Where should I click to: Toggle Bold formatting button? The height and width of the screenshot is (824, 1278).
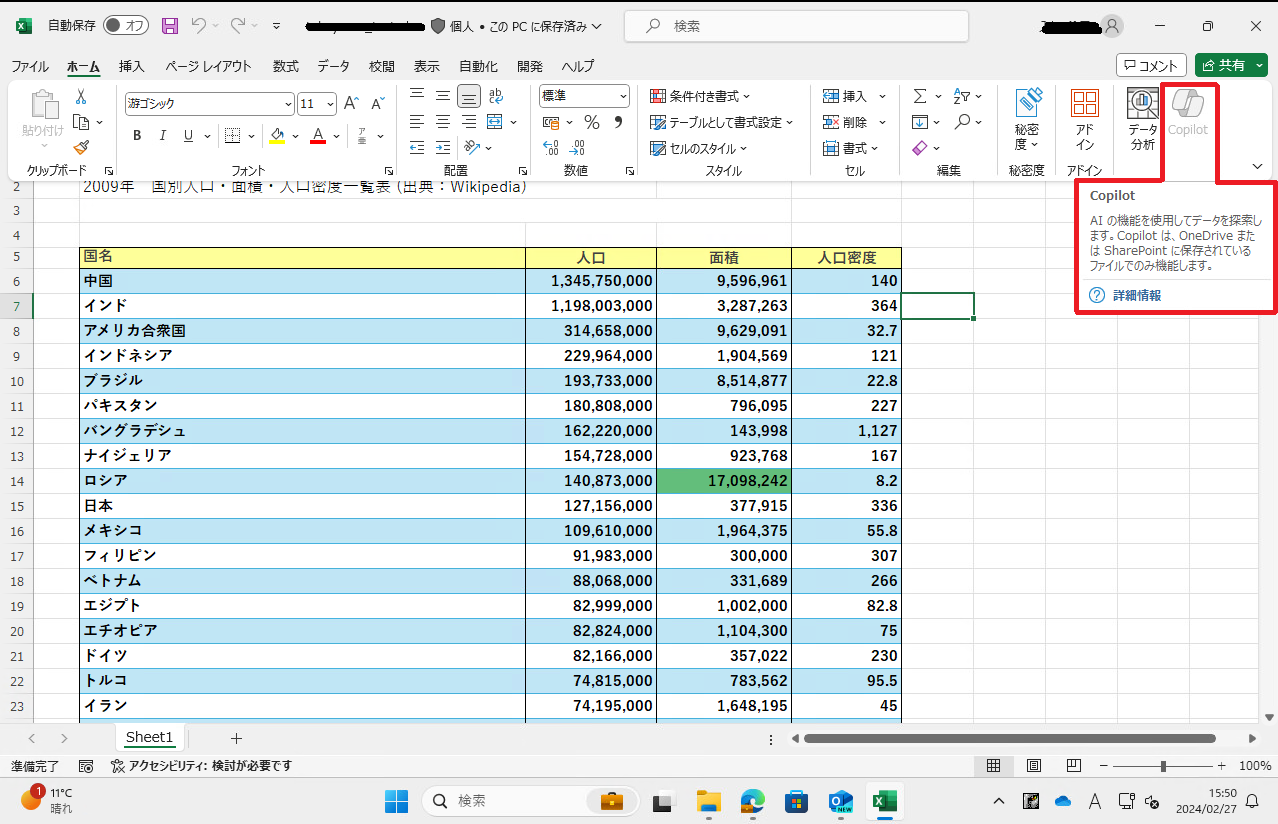click(137, 136)
